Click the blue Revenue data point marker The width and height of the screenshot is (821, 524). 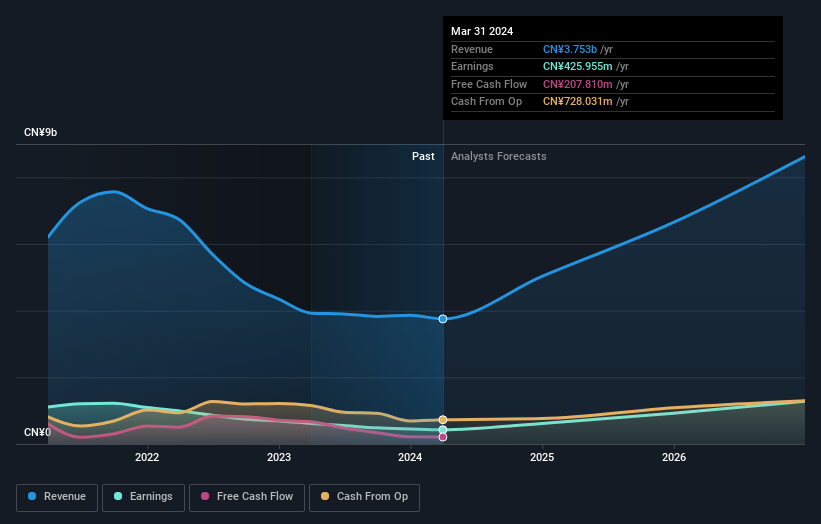pos(443,319)
